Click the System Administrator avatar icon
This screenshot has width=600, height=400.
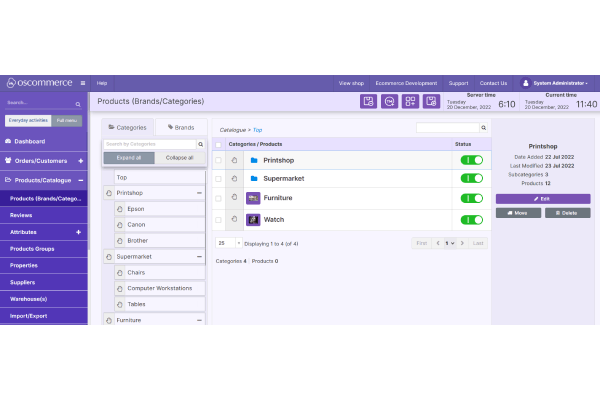pyautogui.click(x=526, y=83)
